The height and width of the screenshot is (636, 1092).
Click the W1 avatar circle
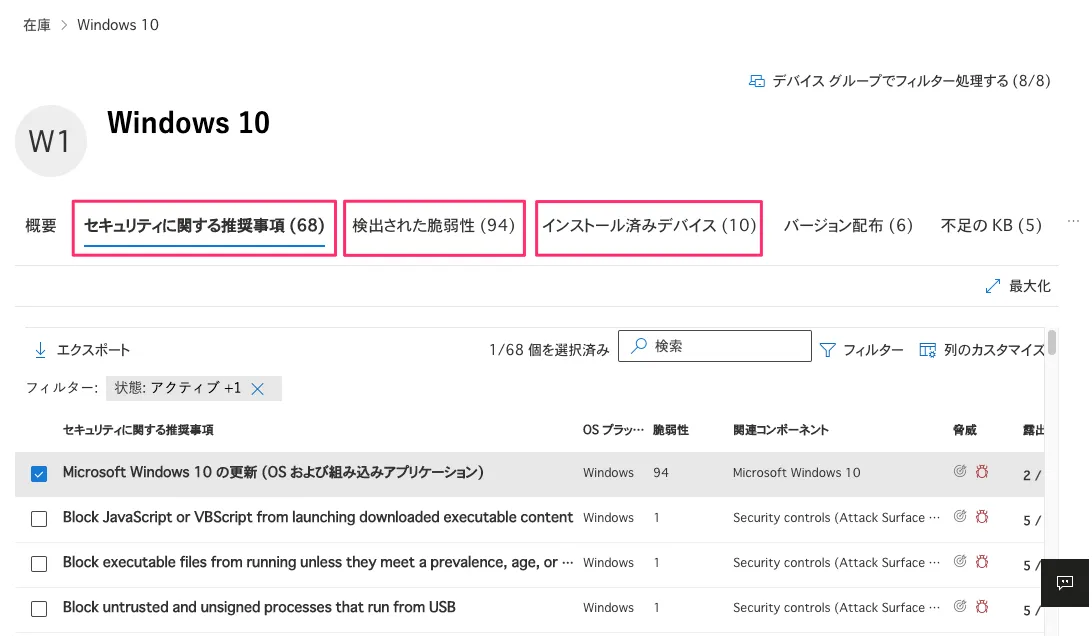(50, 141)
